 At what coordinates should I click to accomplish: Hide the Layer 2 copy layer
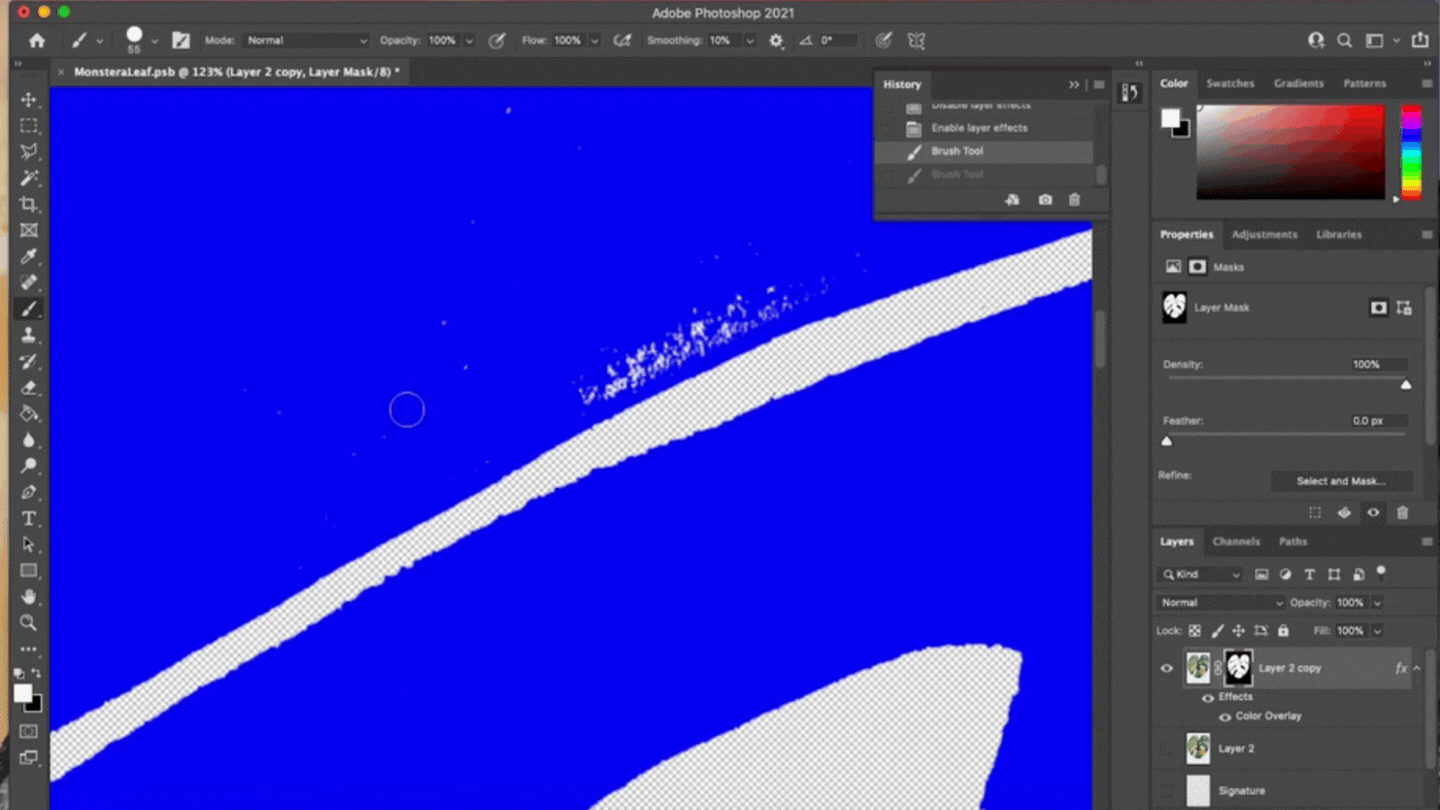coord(1166,668)
